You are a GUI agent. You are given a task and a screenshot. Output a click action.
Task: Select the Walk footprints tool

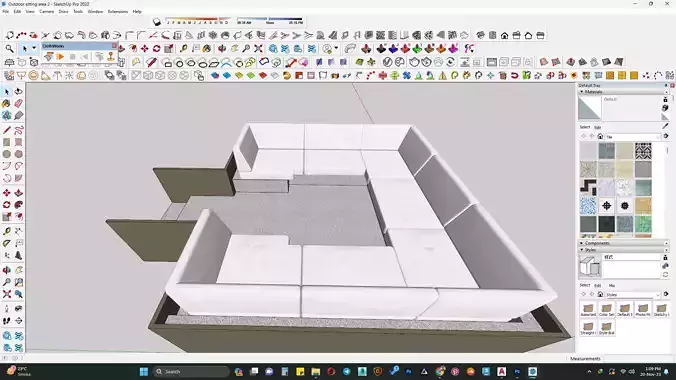click(6, 321)
